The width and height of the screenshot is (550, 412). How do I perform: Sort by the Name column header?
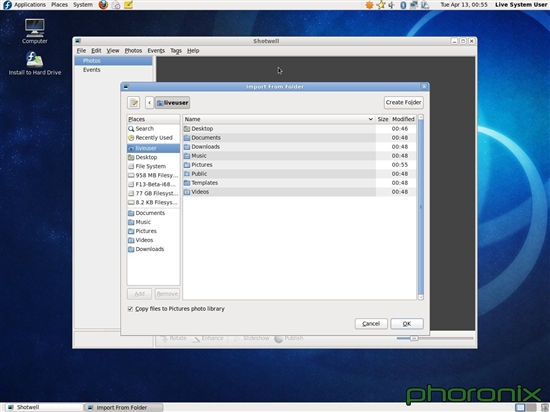click(279, 119)
